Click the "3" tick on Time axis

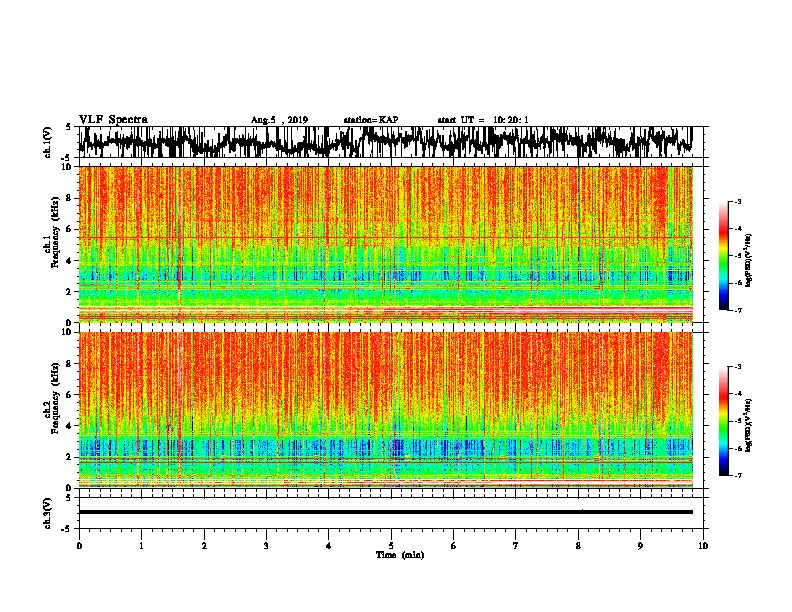point(266,546)
